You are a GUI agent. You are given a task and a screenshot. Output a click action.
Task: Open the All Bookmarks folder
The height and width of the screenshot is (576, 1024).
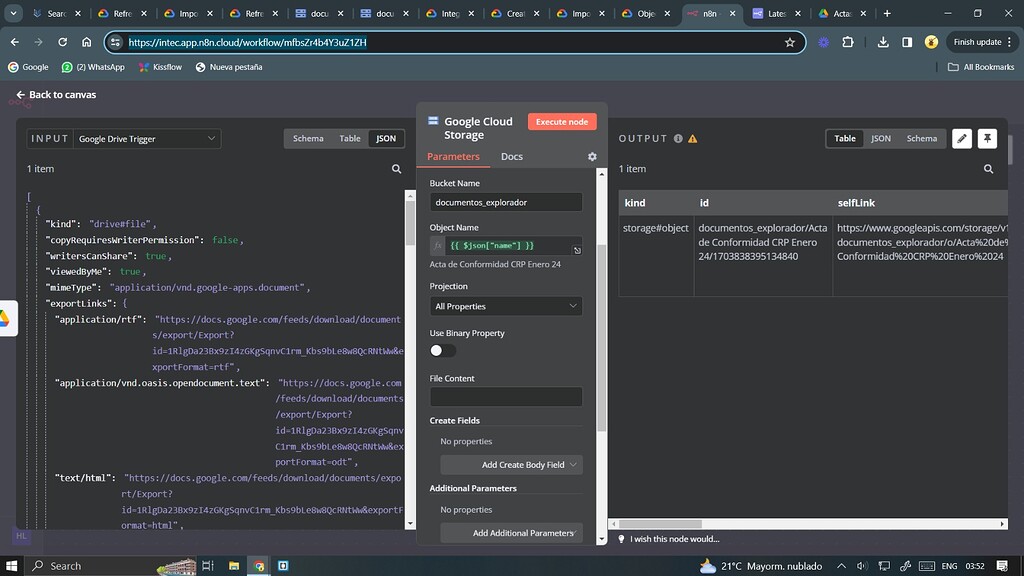[981, 67]
